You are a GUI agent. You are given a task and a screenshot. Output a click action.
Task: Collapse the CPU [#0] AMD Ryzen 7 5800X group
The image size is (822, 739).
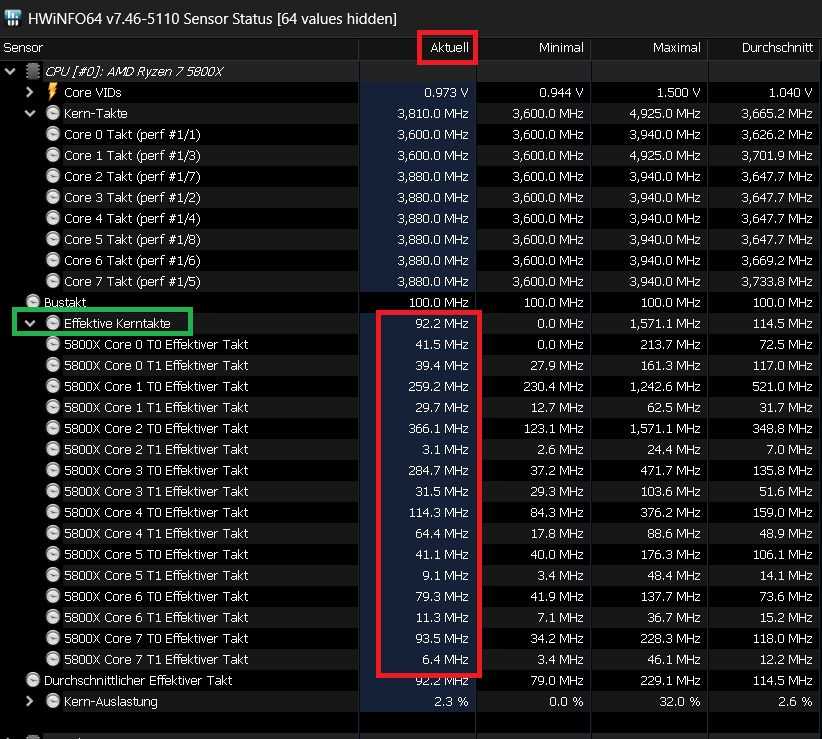[10, 71]
